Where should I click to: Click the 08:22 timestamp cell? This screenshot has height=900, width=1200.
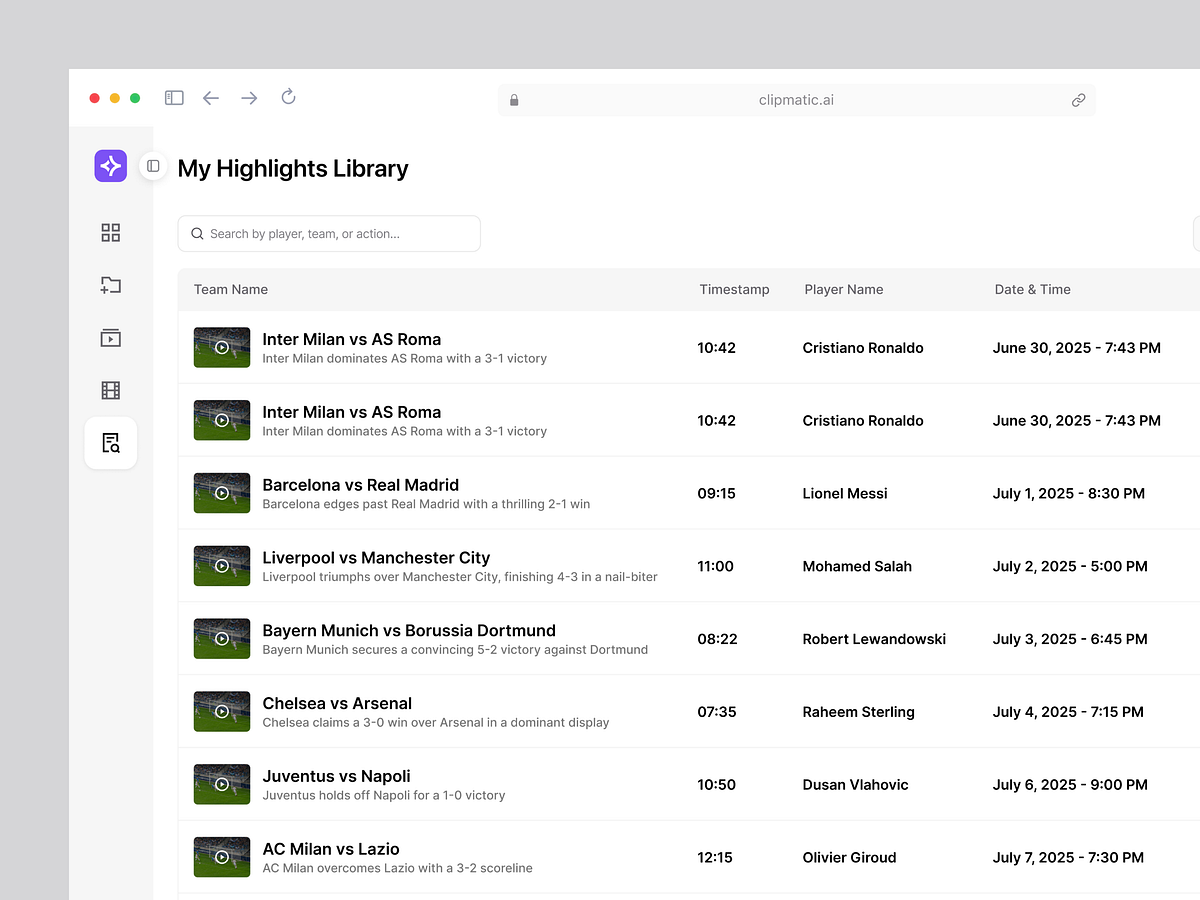[x=717, y=639]
